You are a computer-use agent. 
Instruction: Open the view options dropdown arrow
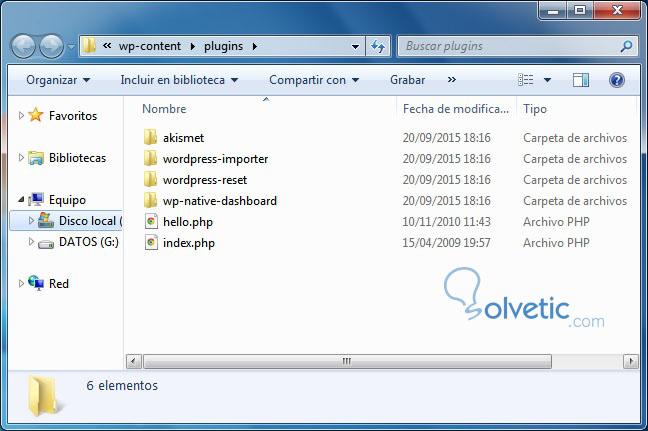pos(547,80)
